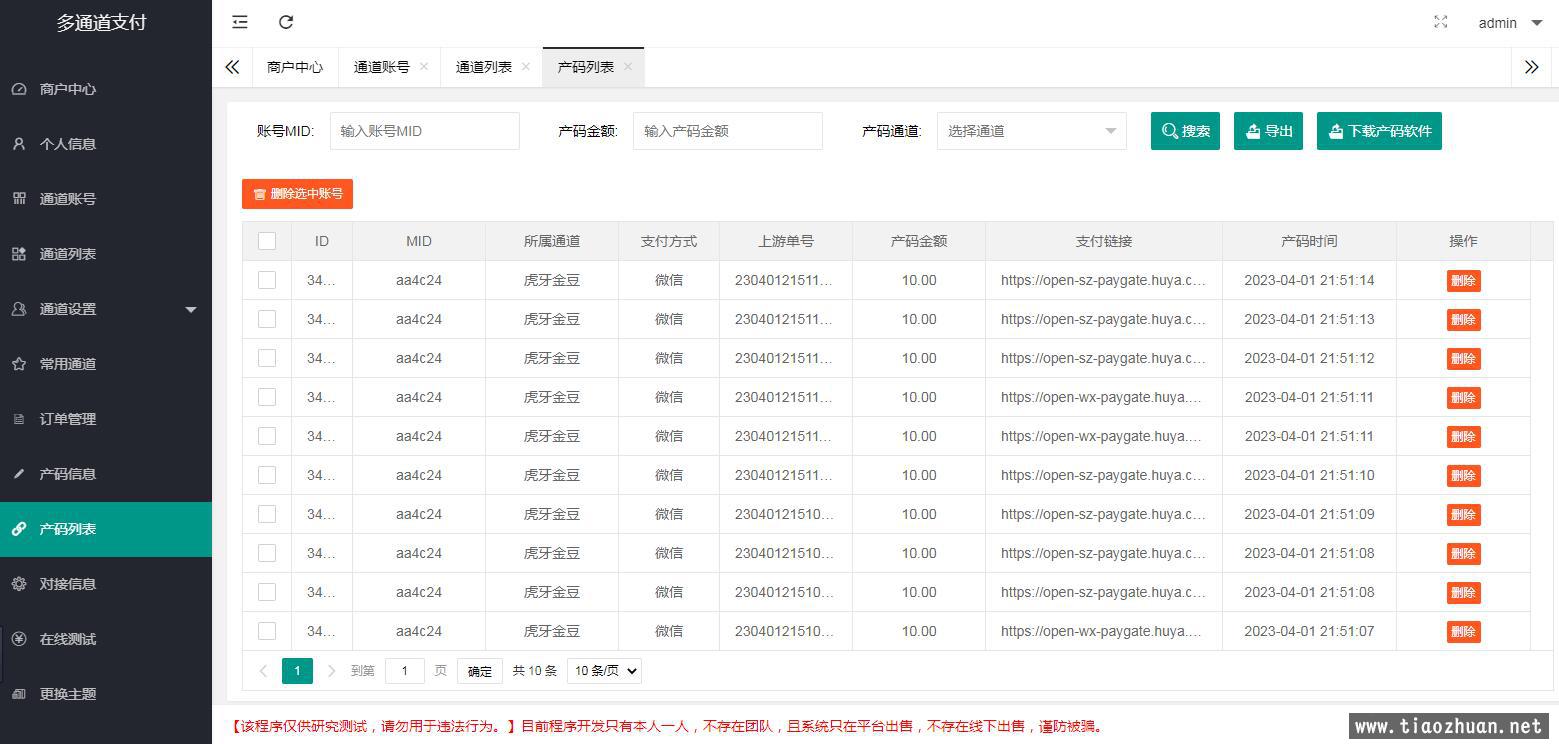Open 产码信息 in the sidebar
The height and width of the screenshot is (744, 1559).
click(x=106, y=474)
